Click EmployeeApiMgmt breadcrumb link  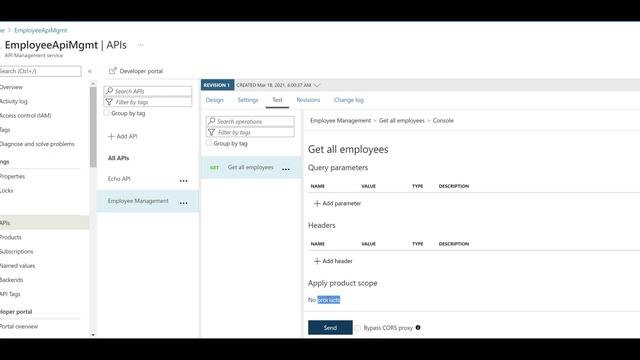tap(40, 30)
